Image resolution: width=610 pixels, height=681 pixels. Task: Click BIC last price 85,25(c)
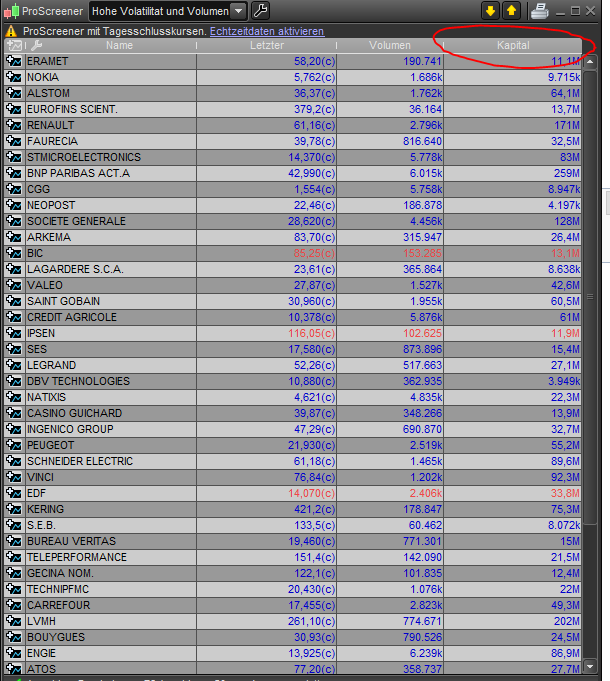[314, 253]
